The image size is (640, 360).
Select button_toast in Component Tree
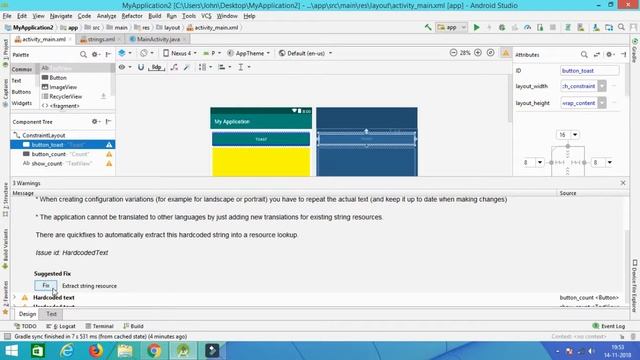[x=63, y=145]
